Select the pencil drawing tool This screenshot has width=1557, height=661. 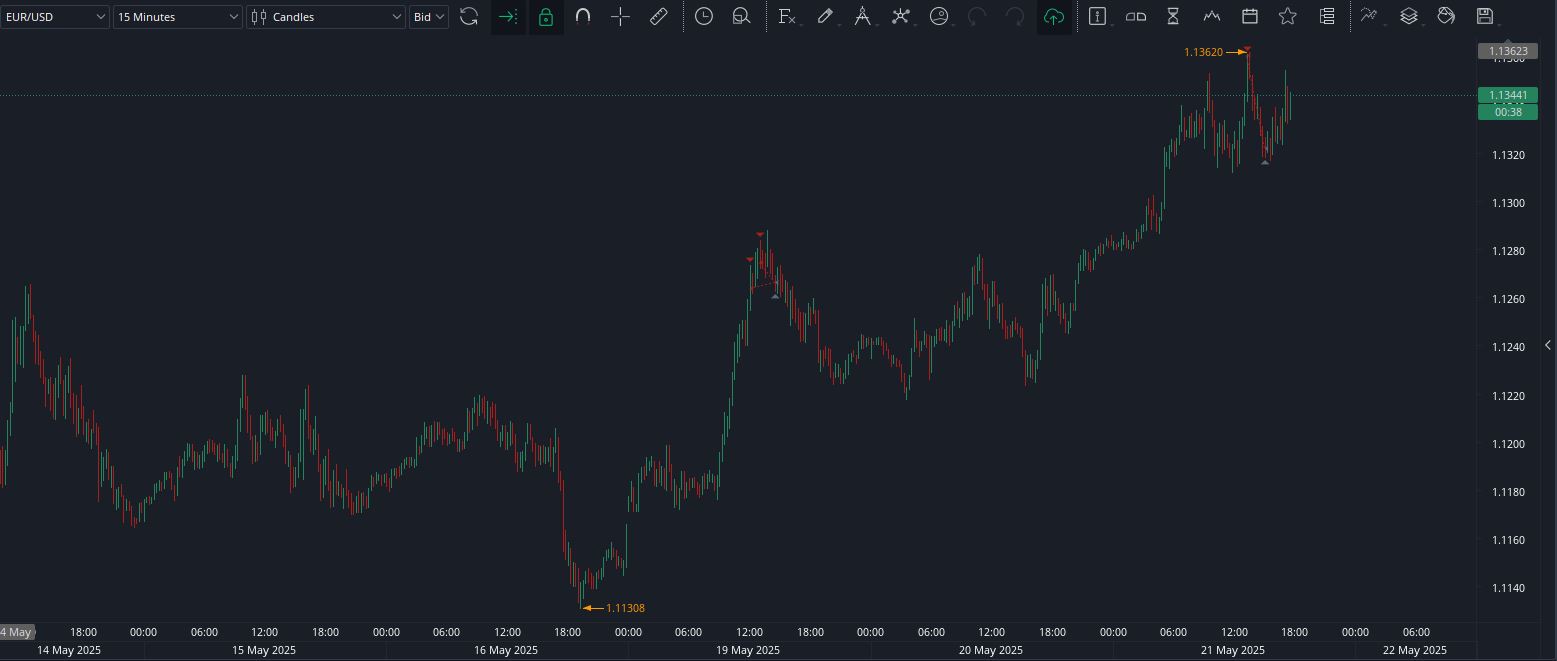point(825,17)
